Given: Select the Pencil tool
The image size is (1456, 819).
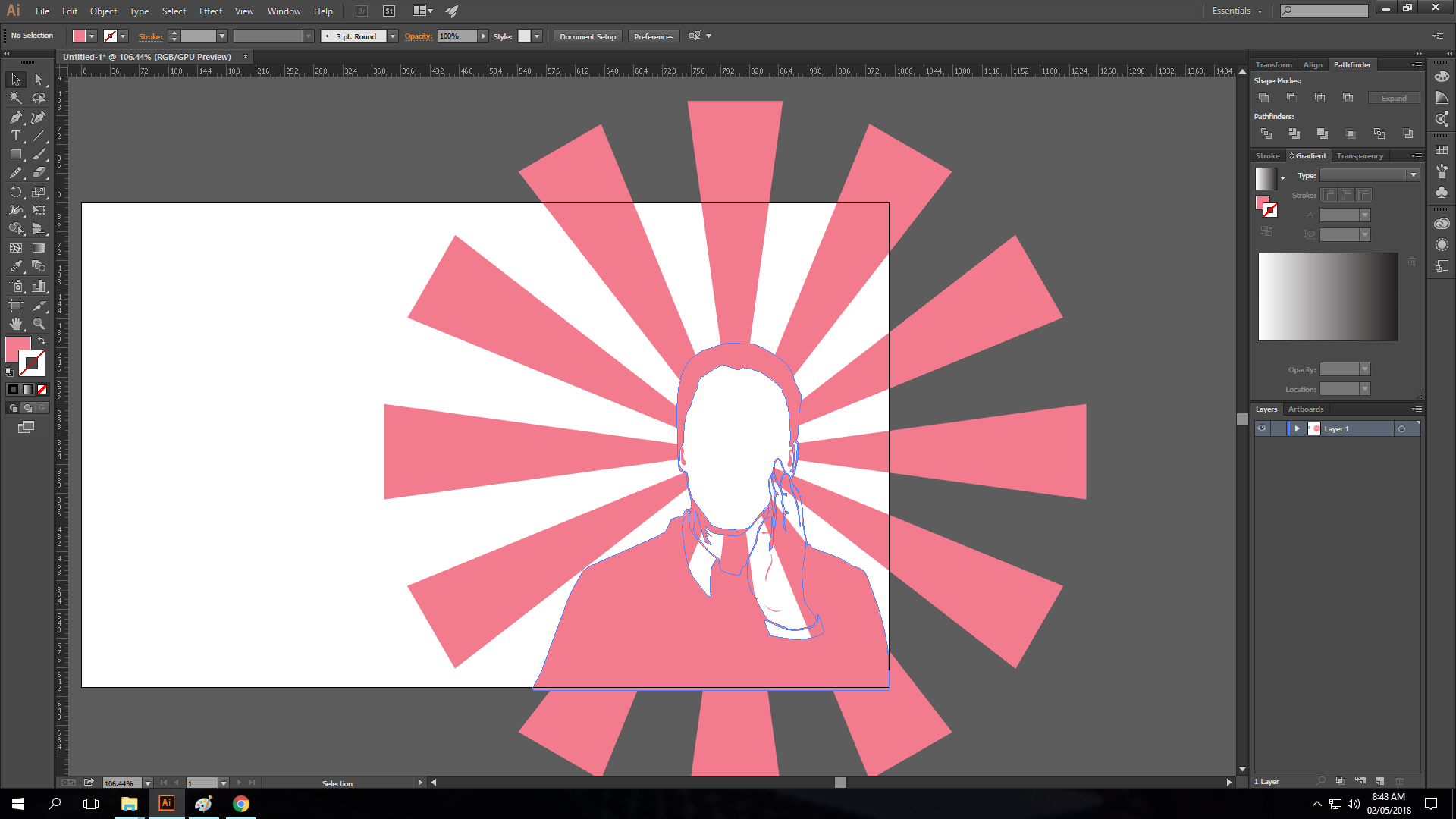Looking at the screenshot, I should click(x=16, y=173).
